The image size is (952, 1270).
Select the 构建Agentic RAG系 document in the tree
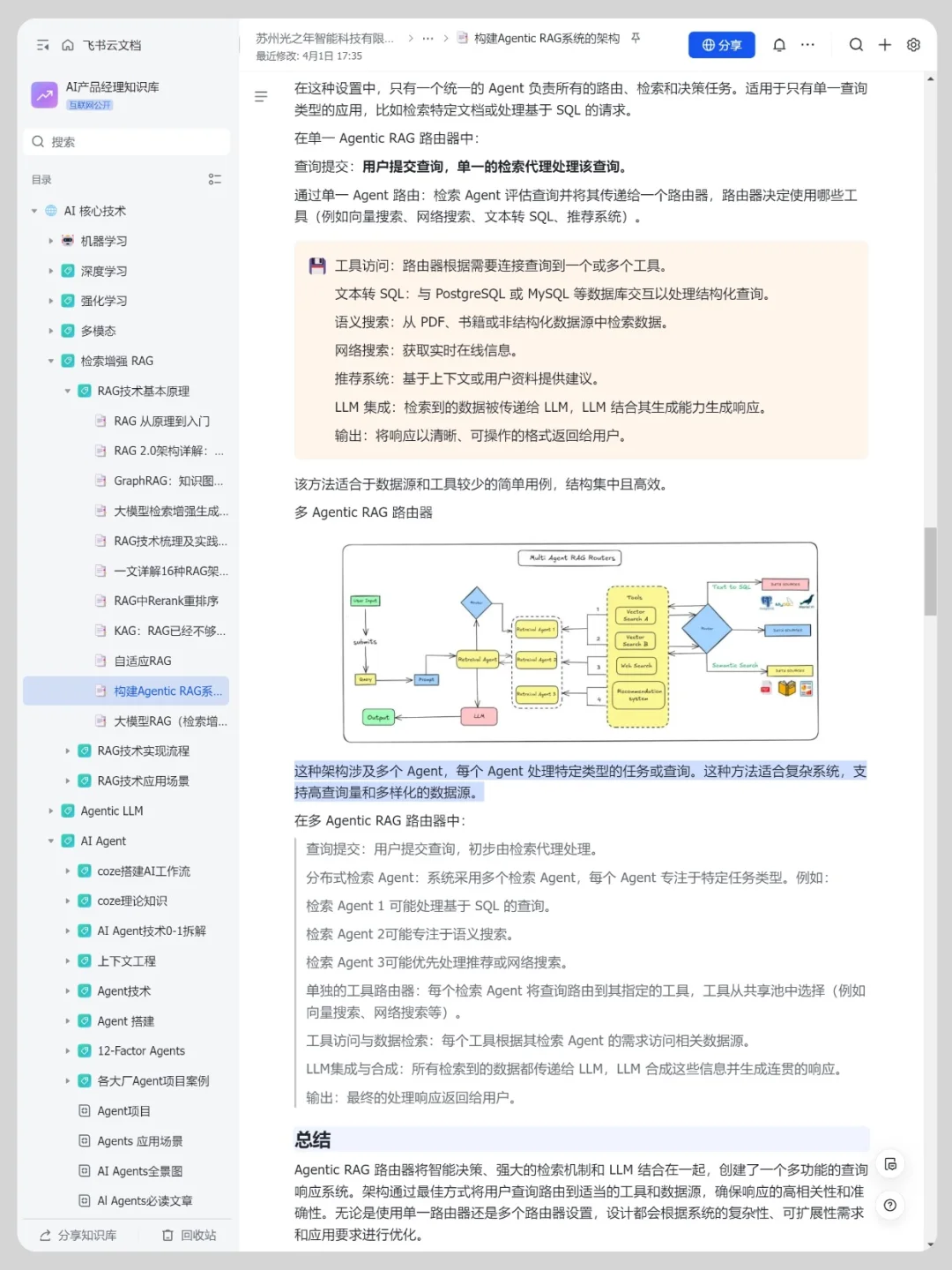point(126,691)
